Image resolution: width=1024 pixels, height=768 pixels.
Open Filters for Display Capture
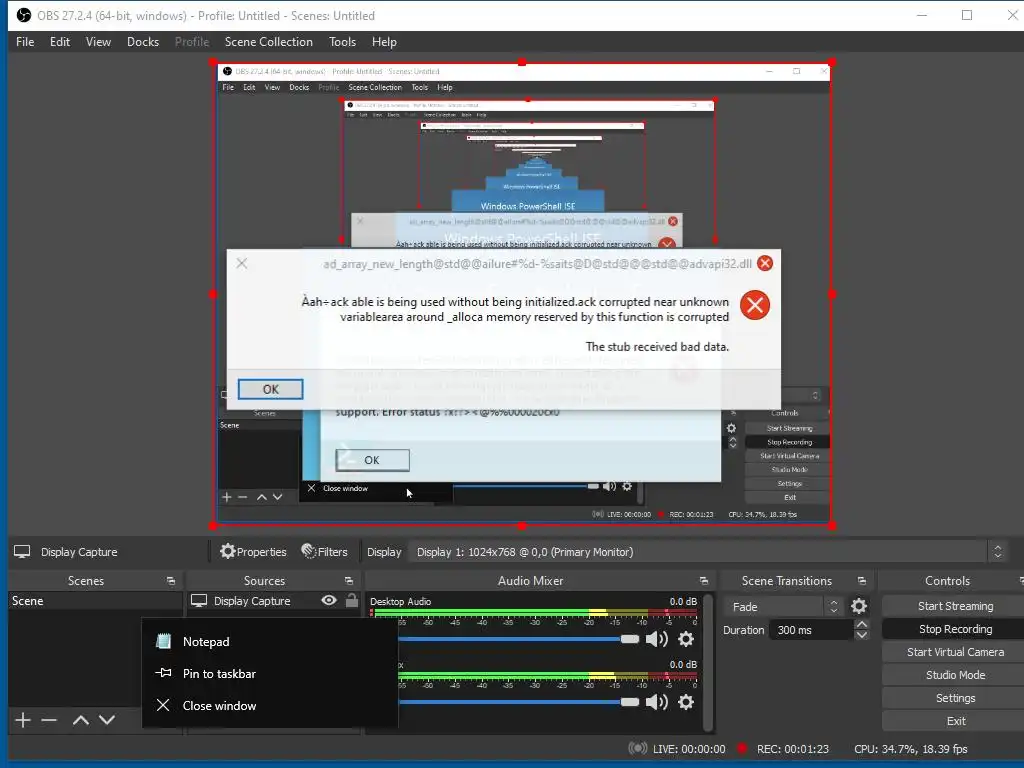coord(325,552)
